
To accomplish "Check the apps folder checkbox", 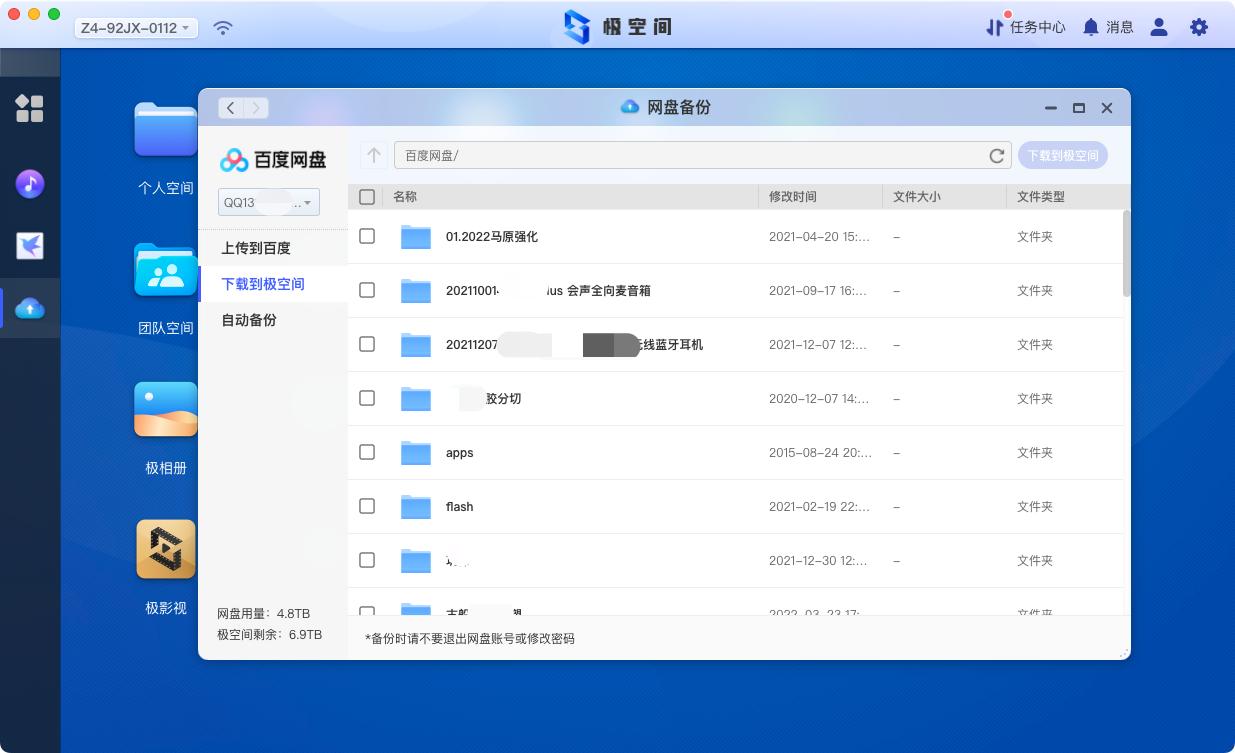I will [367, 452].
